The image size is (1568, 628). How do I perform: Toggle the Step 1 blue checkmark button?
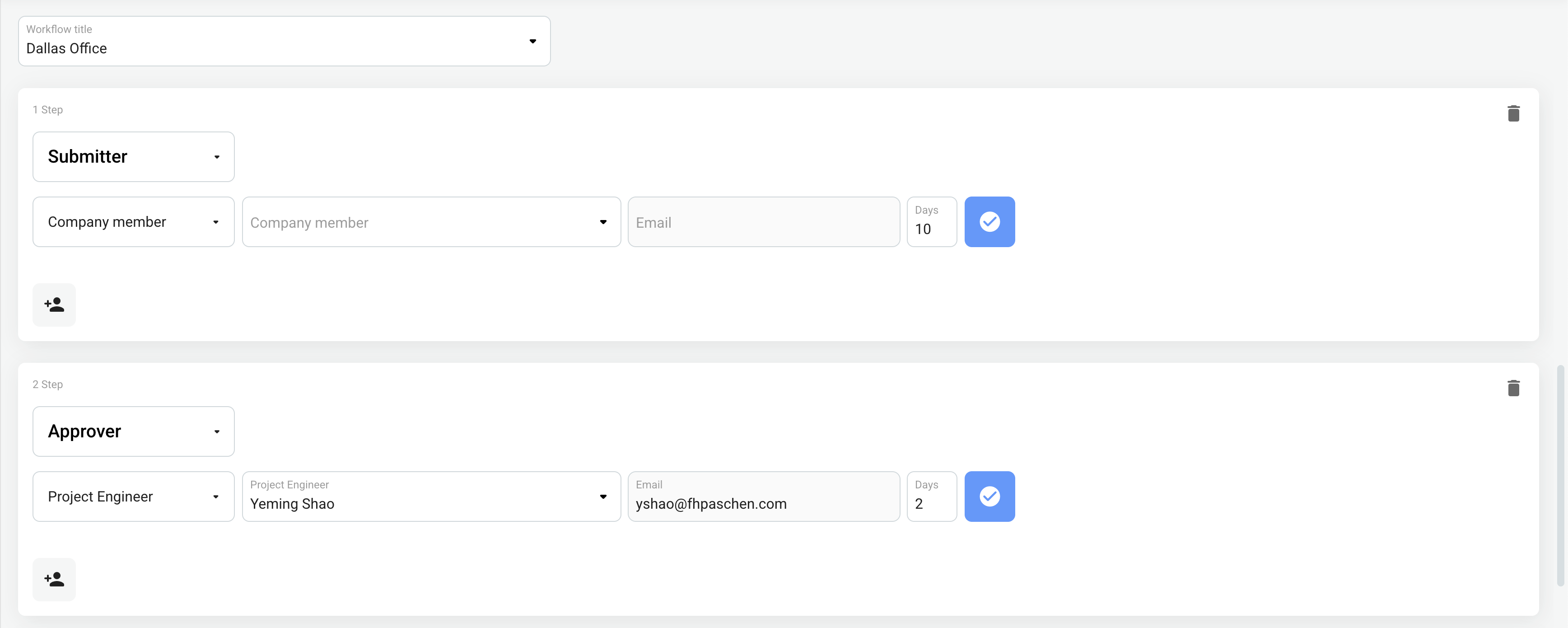pos(989,222)
